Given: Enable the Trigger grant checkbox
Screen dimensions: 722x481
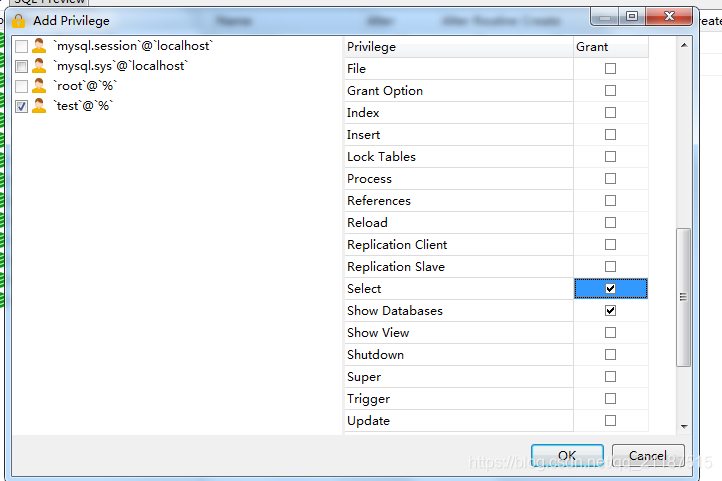Looking at the screenshot, I should tap(610, 399).
